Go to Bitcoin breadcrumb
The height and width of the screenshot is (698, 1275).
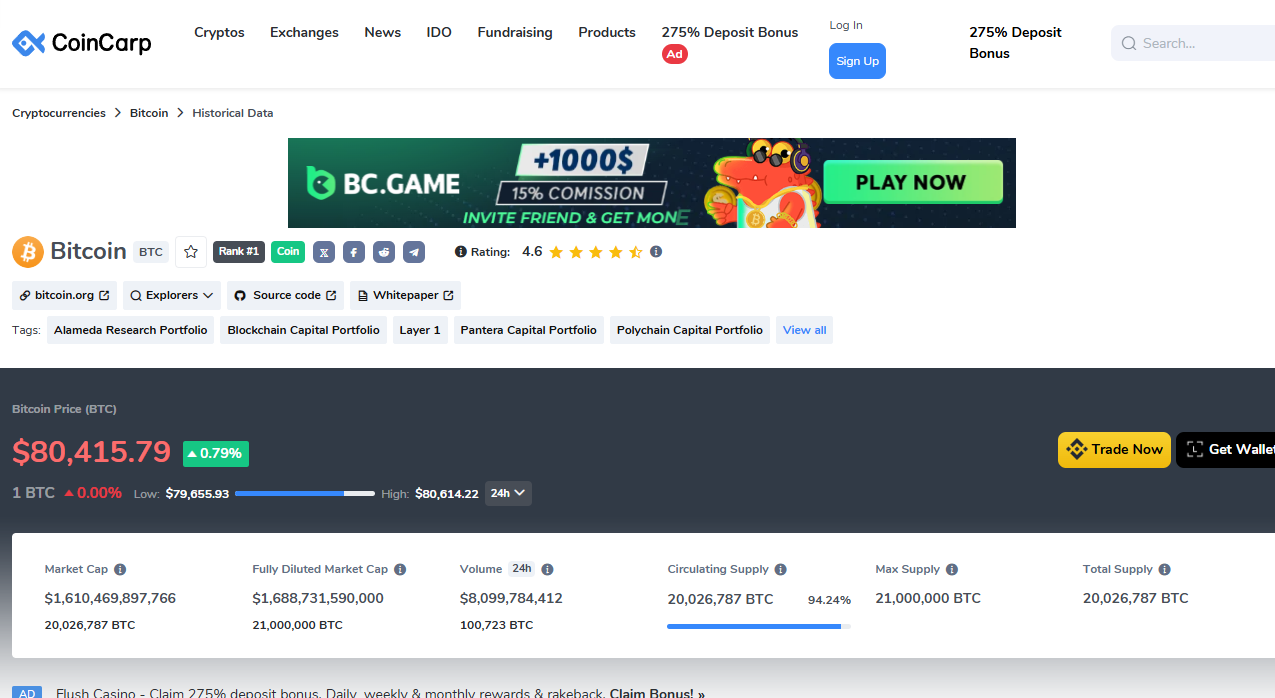click(149, 113)
